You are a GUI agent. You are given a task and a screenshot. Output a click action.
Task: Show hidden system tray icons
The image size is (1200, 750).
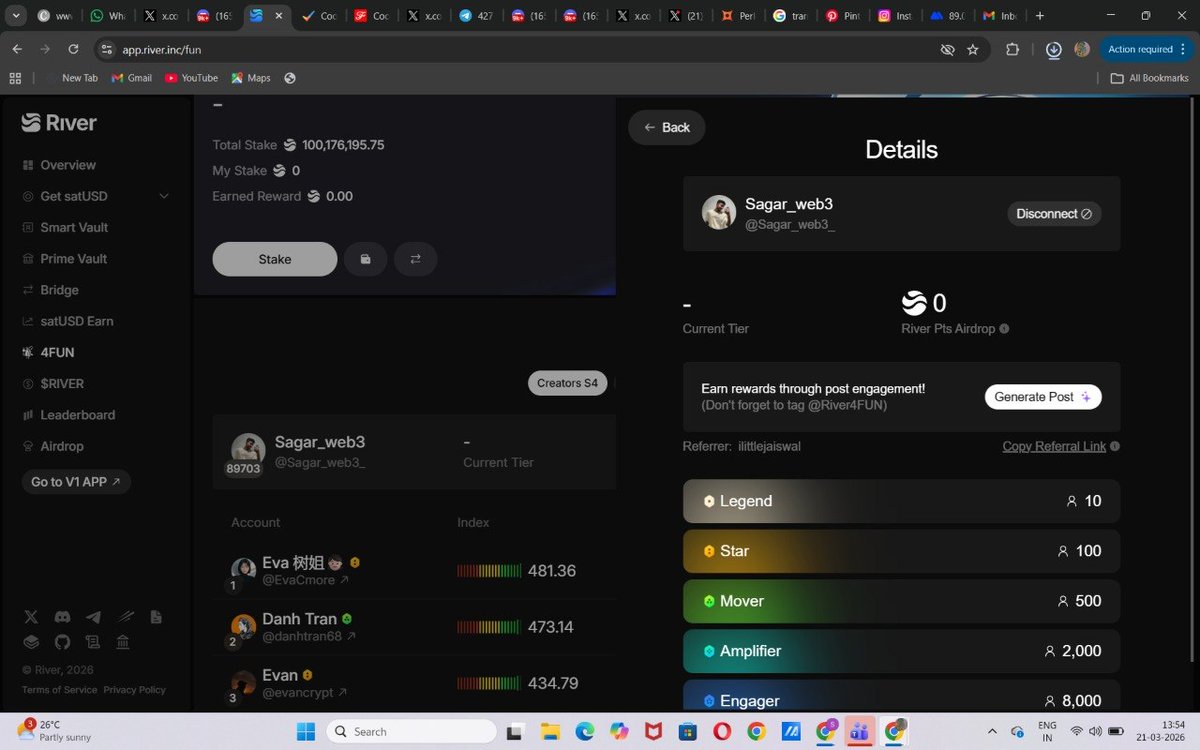[991, 731]
